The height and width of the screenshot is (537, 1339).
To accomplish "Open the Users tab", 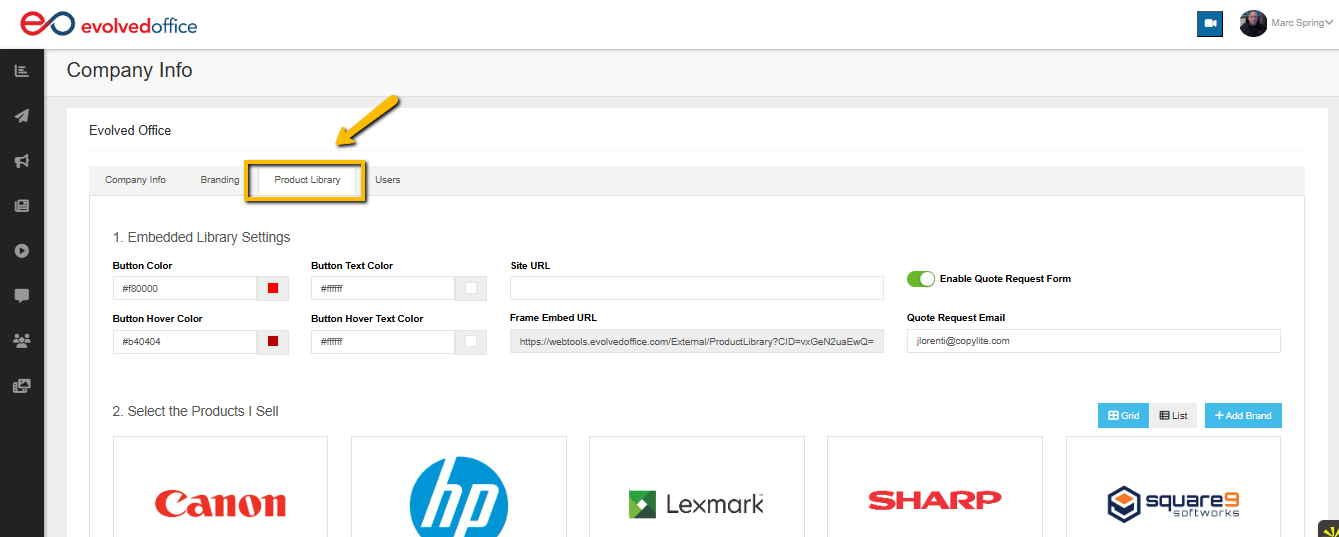I will coord(387,180).
